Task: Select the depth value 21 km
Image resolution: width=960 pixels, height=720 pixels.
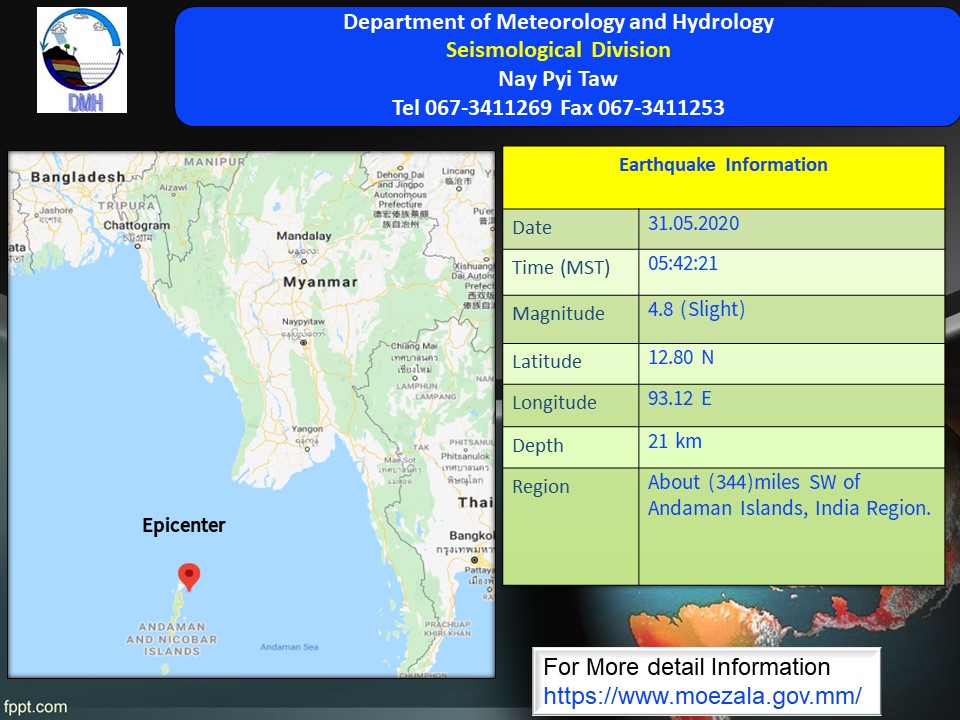Action: (x=675, y=441)
